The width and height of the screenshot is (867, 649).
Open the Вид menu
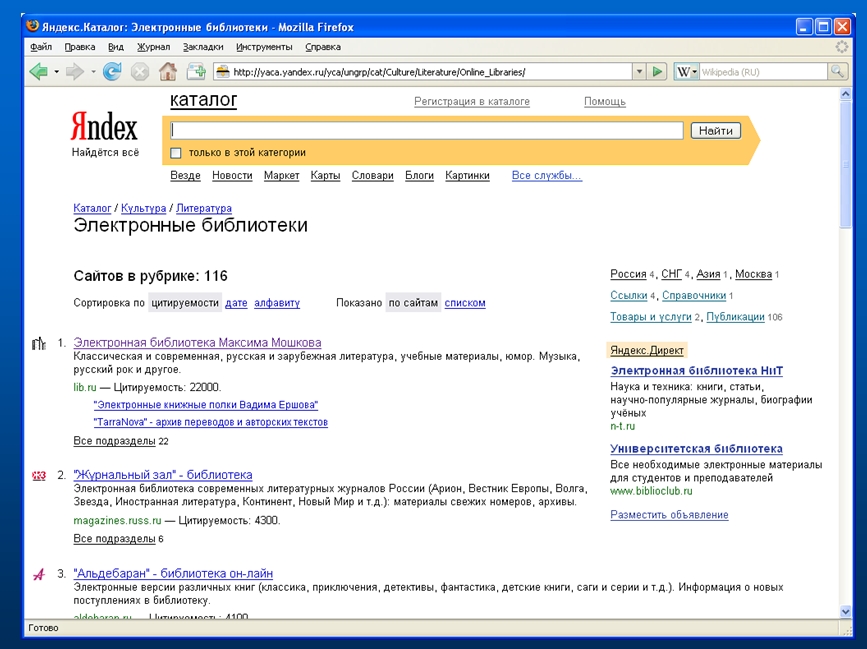[x=116, y=47]
